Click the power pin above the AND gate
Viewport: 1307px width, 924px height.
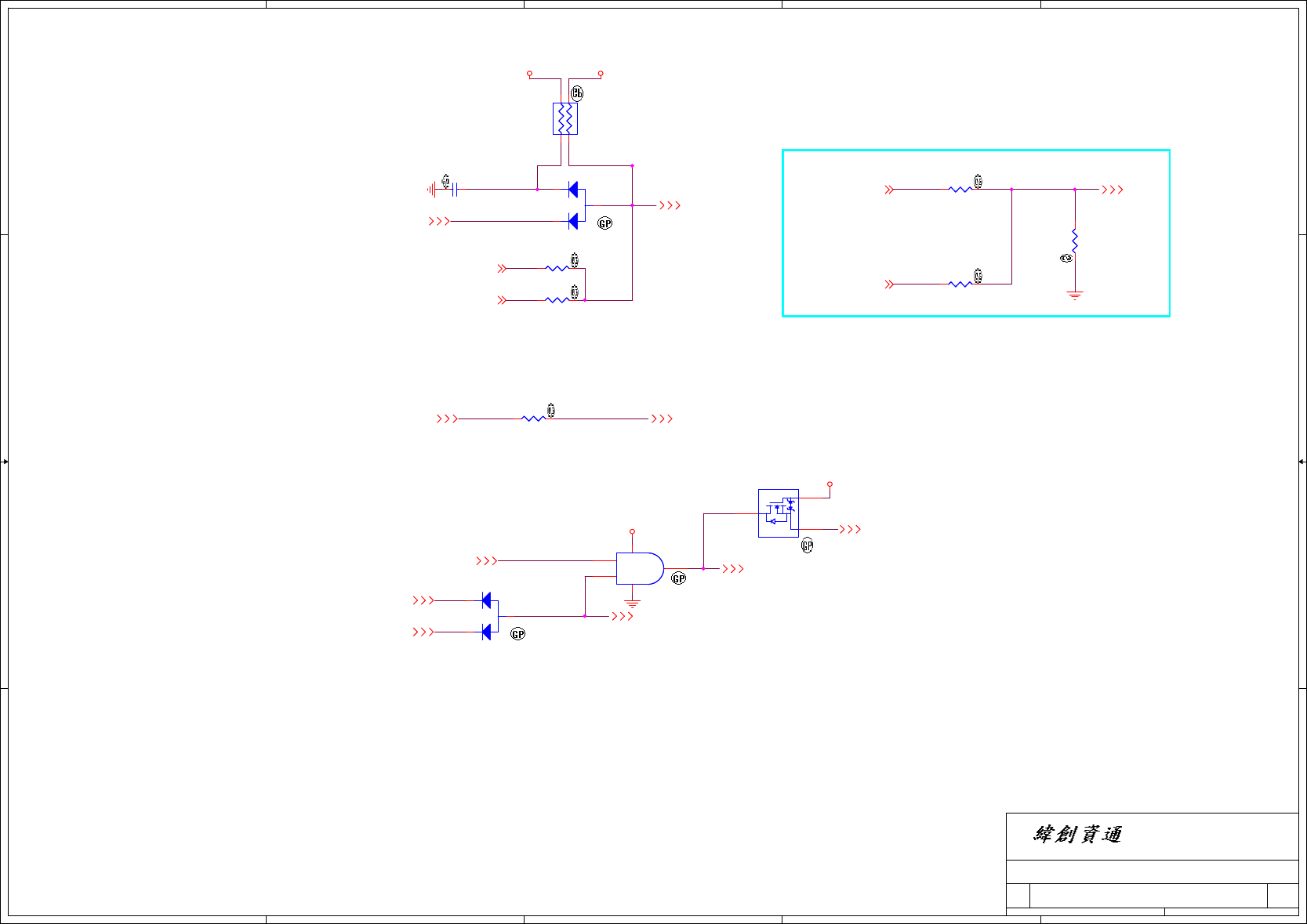tap(632, 531)
